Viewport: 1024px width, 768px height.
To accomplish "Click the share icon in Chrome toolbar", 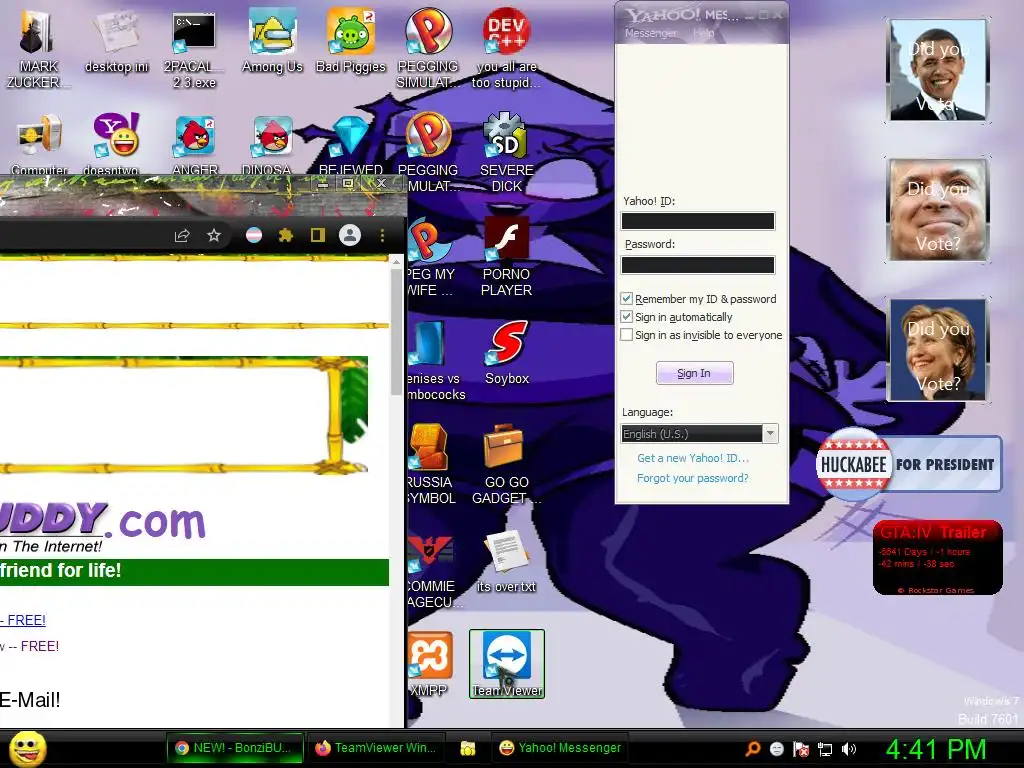I will [x=182, y=236].
